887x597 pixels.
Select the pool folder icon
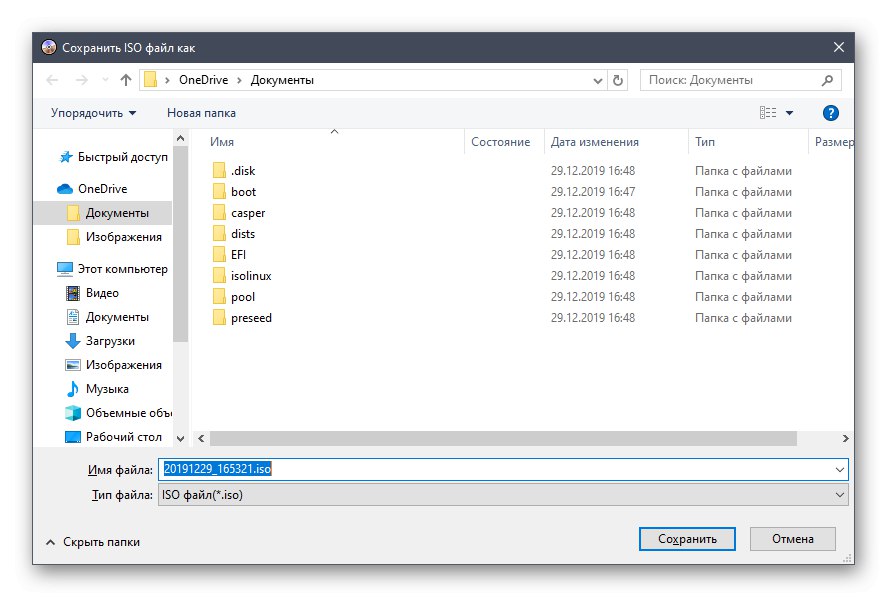(219, 297)
